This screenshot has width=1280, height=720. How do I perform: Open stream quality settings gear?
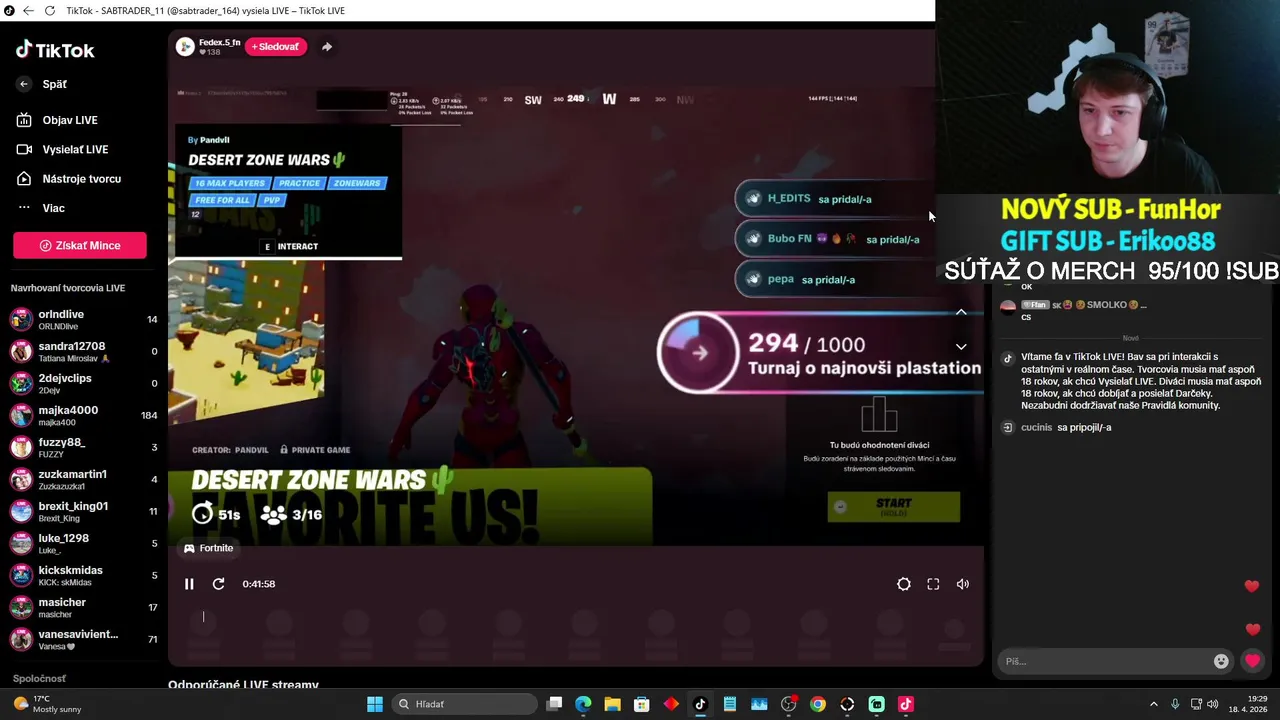(904, 584)
